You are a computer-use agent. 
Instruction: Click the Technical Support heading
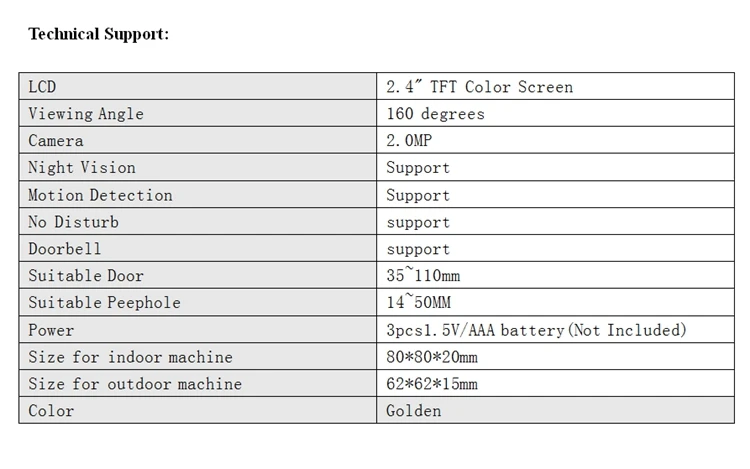point(99,34)
